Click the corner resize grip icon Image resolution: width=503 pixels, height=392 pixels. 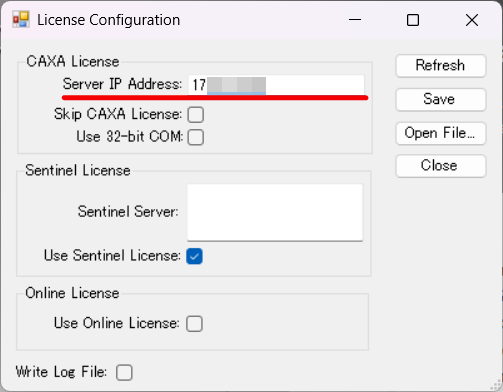(497, 385)
